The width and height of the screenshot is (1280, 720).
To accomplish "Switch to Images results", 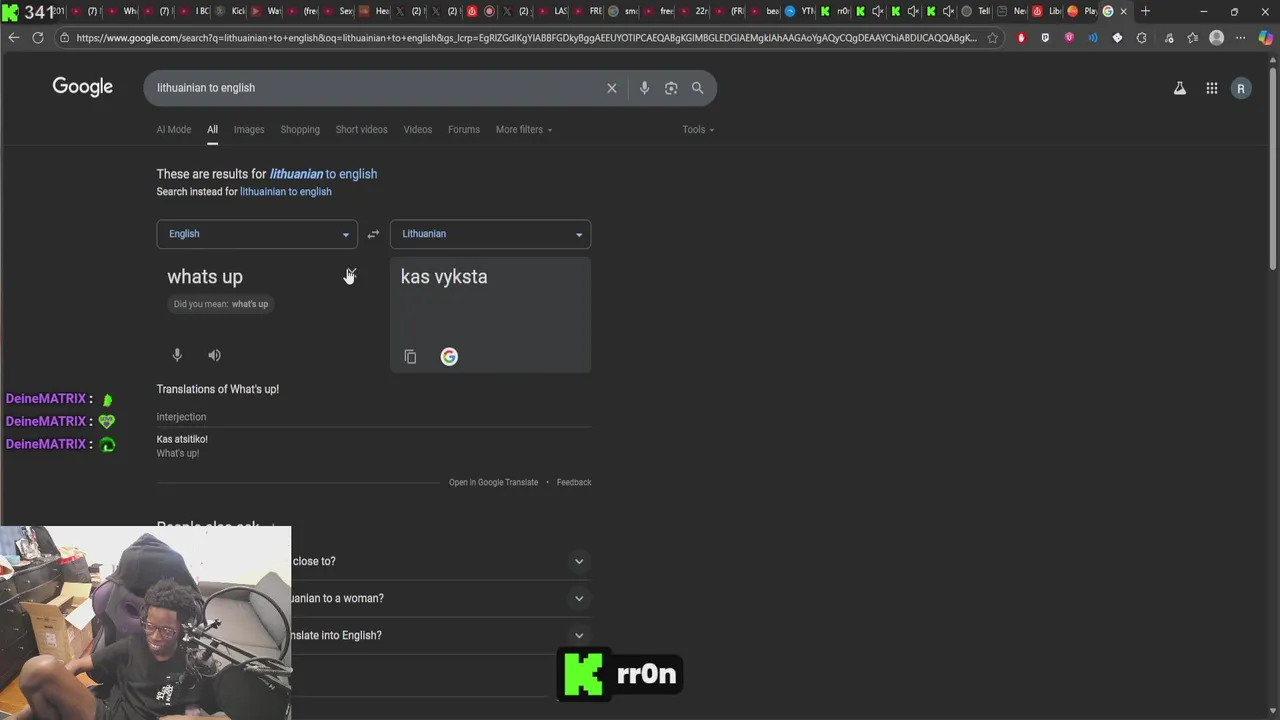I will [249, 130].
